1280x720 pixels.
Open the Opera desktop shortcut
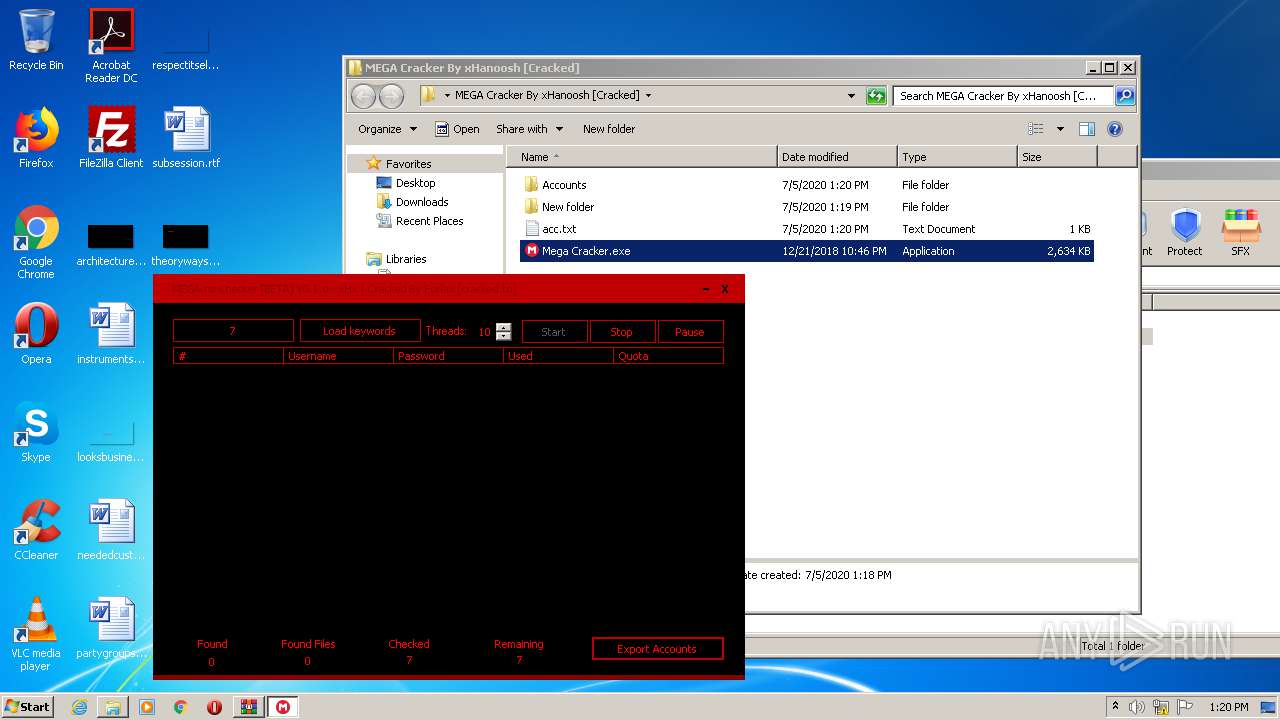coord(36,334)
